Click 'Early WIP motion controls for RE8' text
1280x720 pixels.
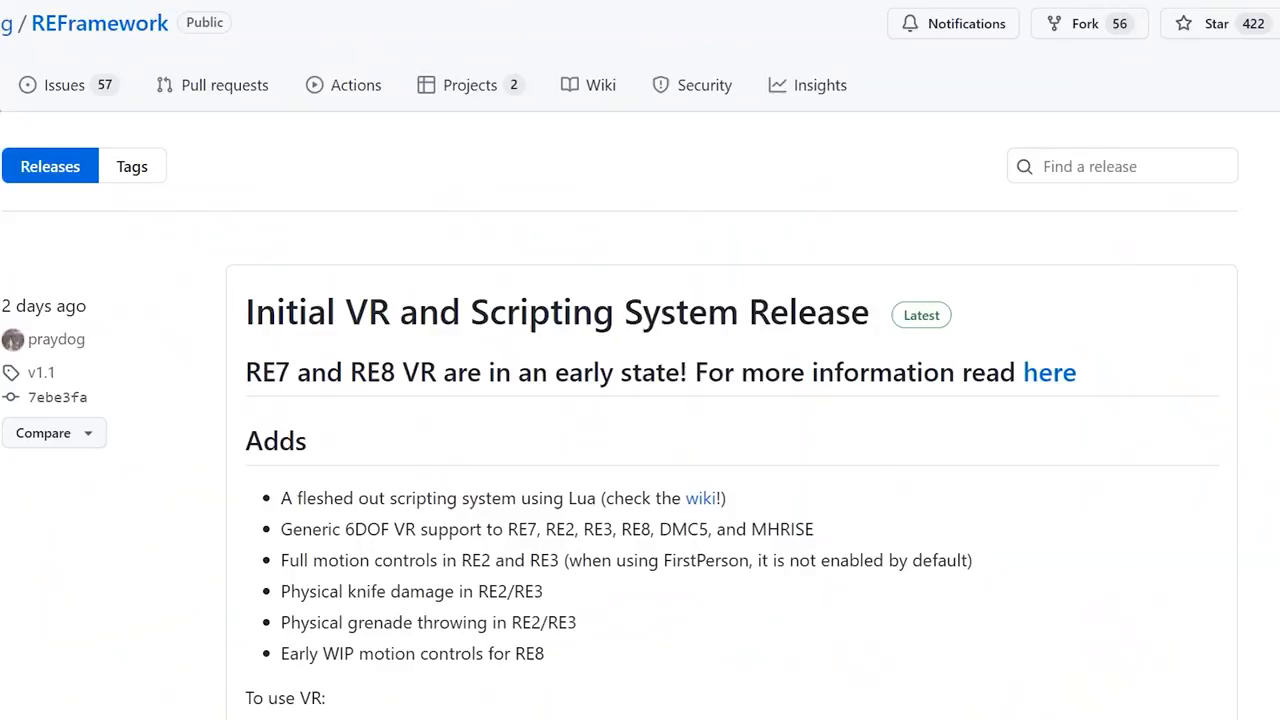412,653
